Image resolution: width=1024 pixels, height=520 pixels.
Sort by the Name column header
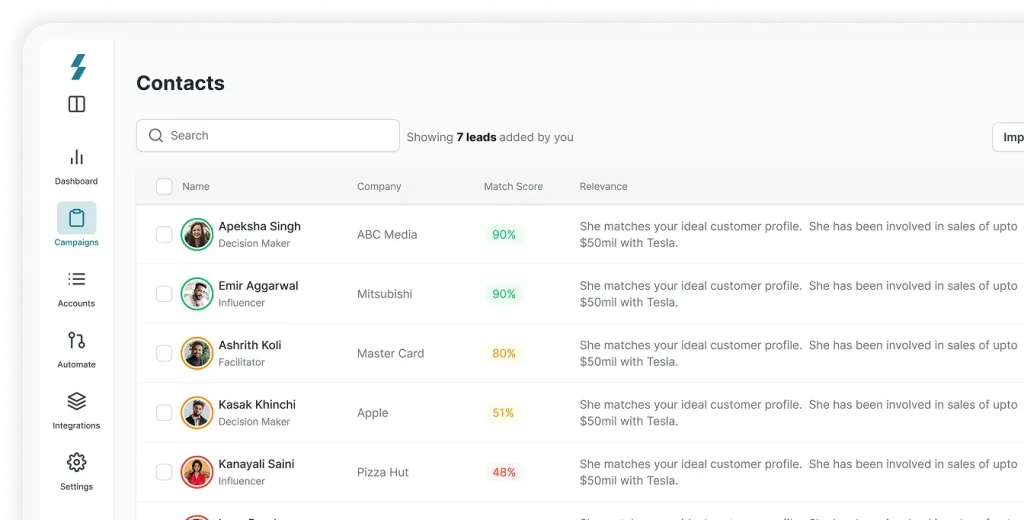(196, 186)
